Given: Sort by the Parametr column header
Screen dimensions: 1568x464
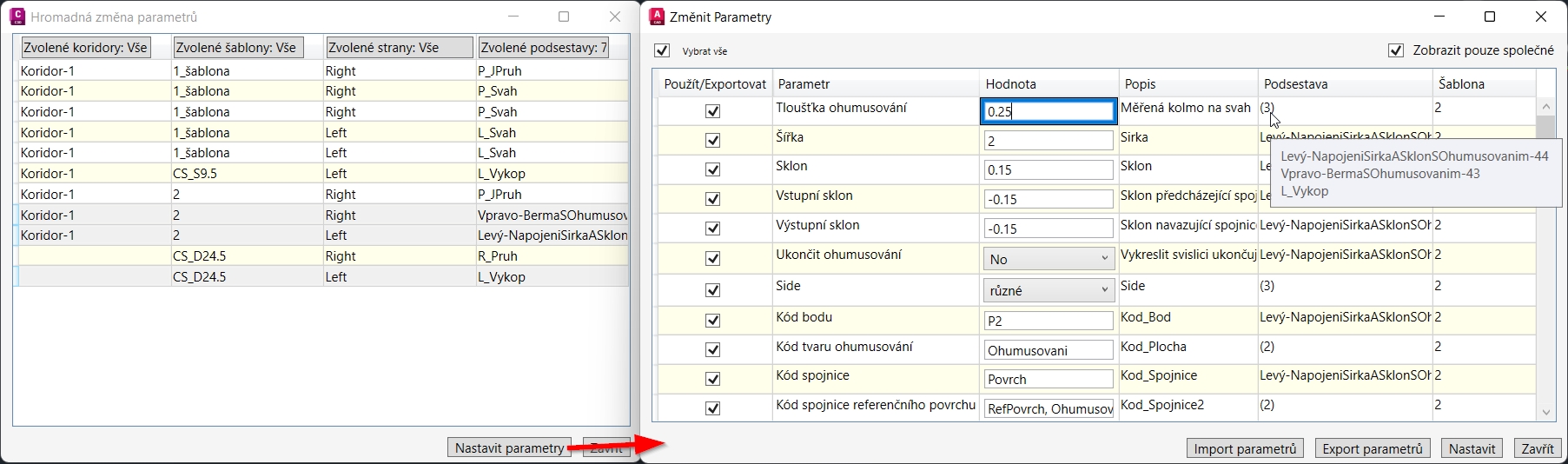Looking at the screenshot, I should coord(875,84).
